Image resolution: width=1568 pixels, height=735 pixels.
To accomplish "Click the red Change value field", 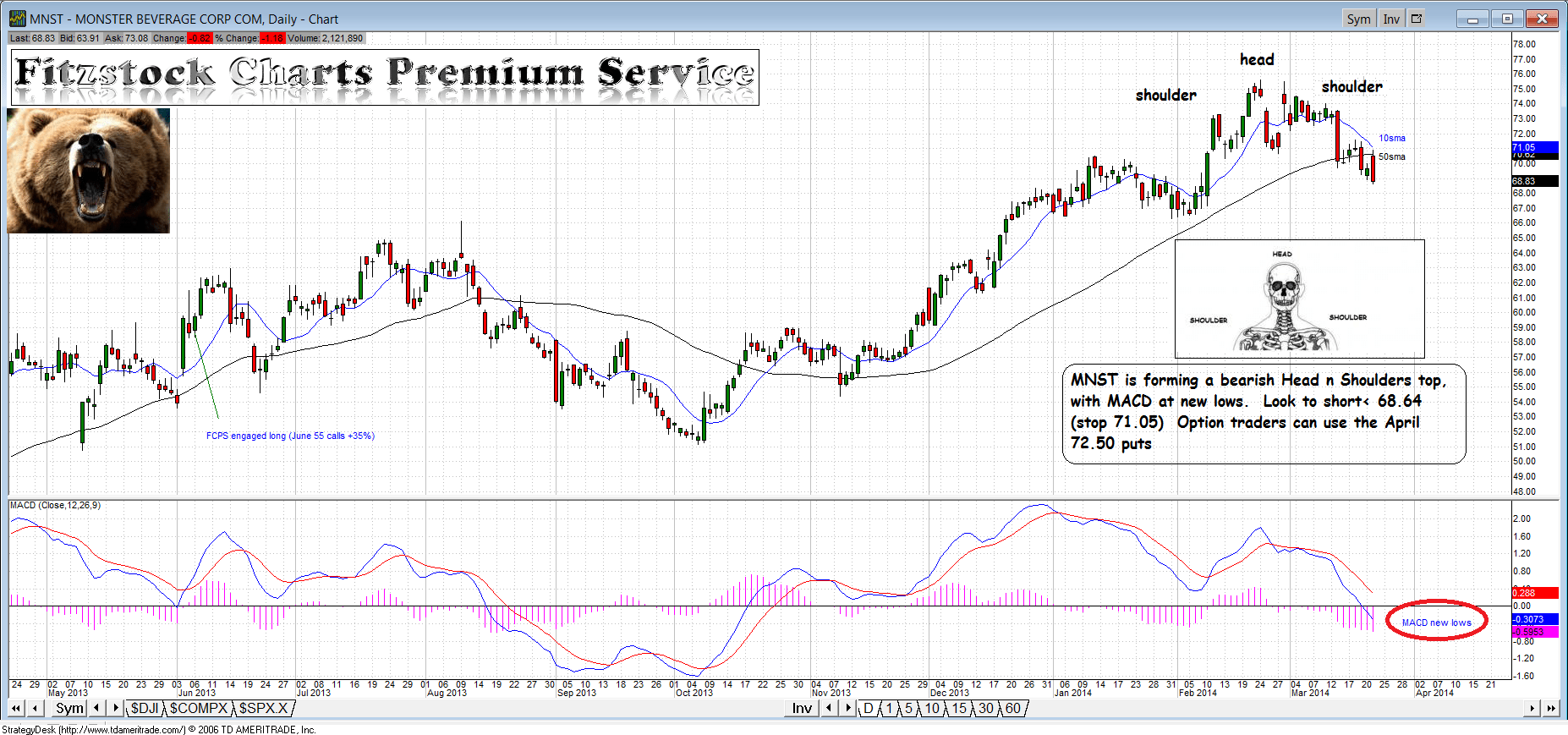I will pyautogui.click(x=200, y=38).
